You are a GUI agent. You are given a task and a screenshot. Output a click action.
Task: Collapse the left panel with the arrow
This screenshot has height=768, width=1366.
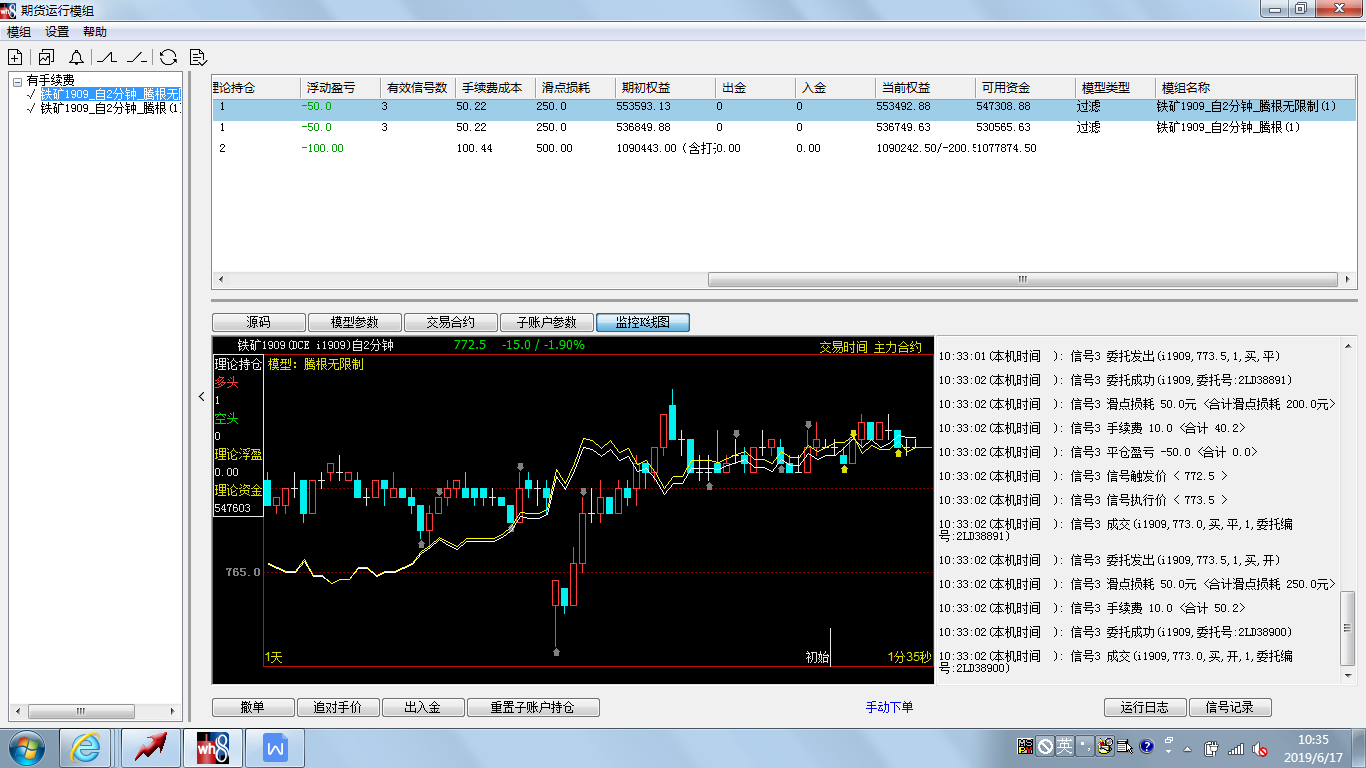tap(201, 396)
